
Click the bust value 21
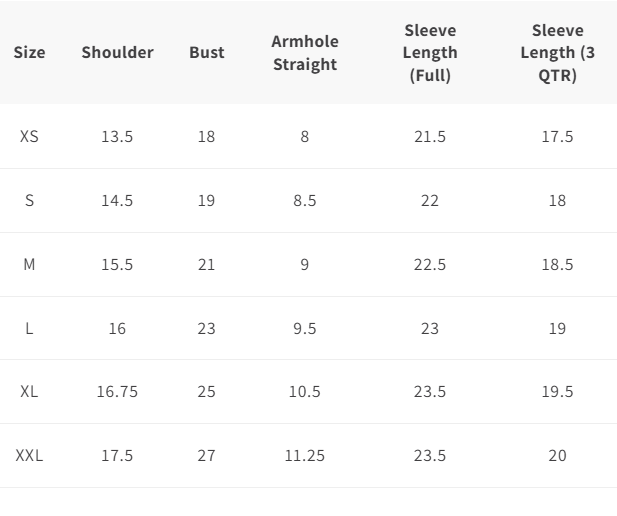pyautogui.click(x=206, y=264)
